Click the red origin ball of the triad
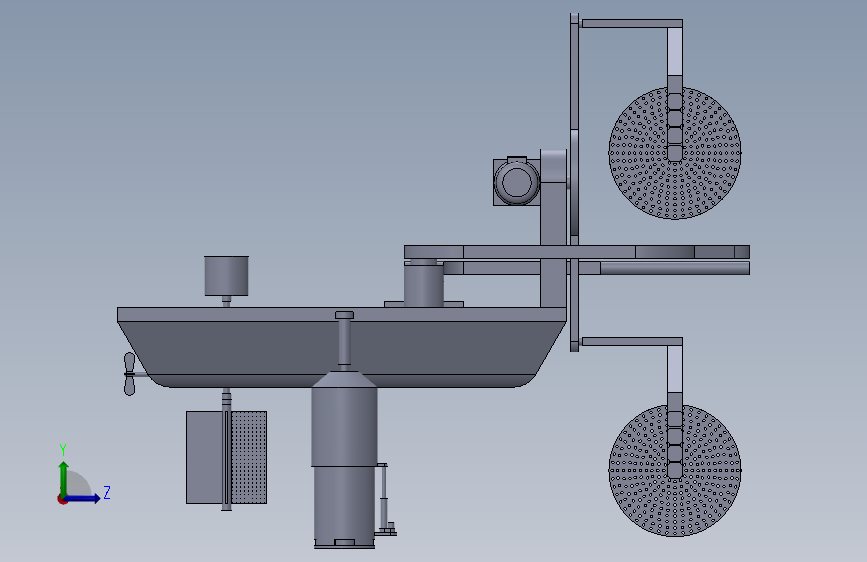The height and width of the screenshot is (562, 867). [x=62, y=499]
